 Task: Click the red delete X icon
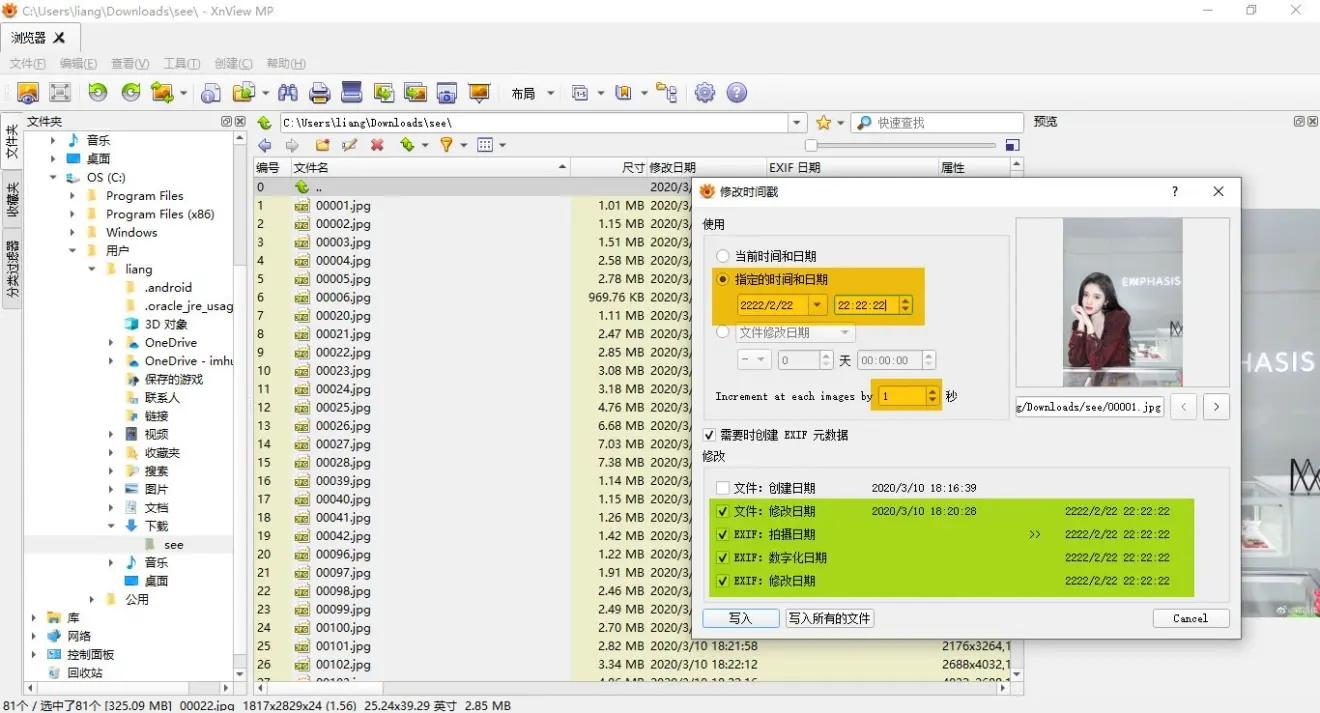click(377, 145)
